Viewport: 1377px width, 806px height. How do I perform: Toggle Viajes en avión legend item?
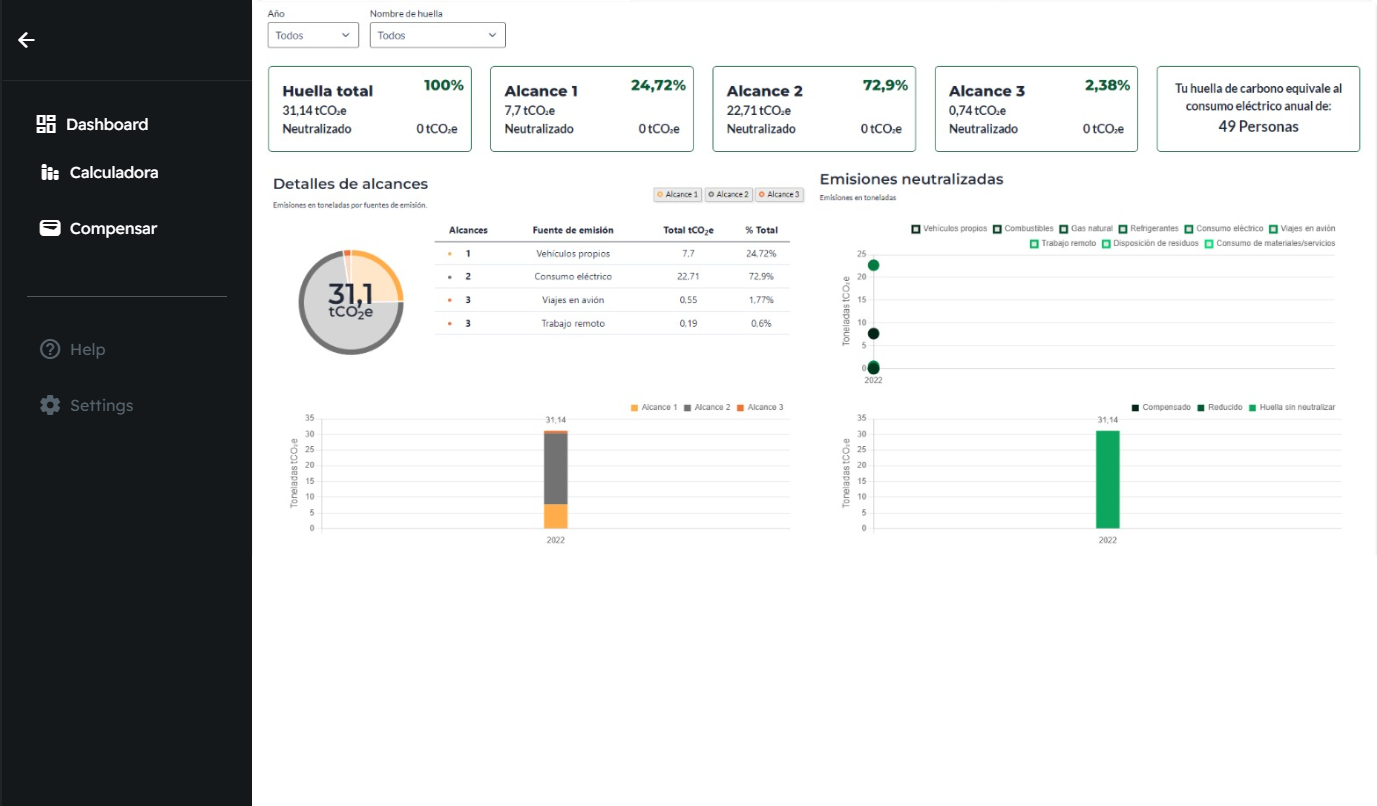(x=1302, y=229)
